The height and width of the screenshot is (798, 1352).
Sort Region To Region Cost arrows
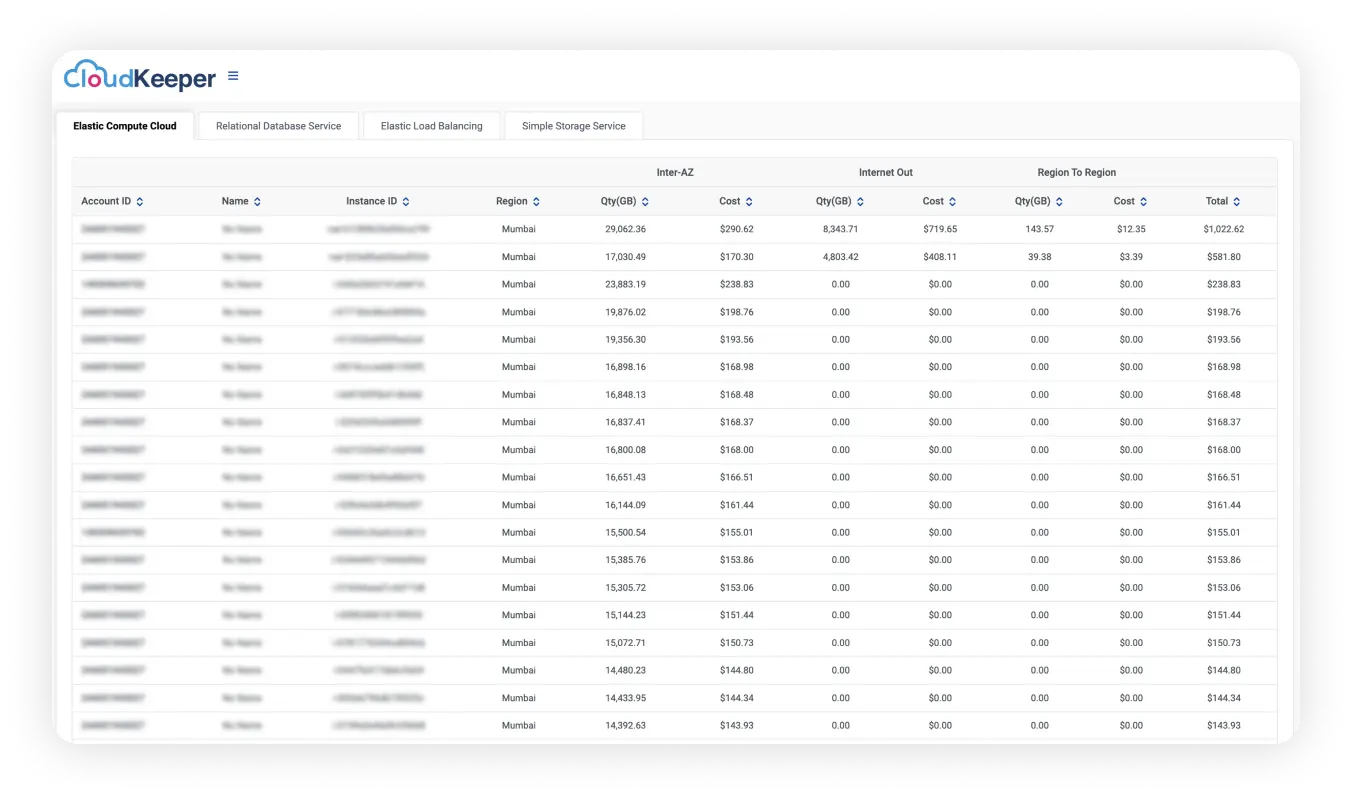[1143, 202]
